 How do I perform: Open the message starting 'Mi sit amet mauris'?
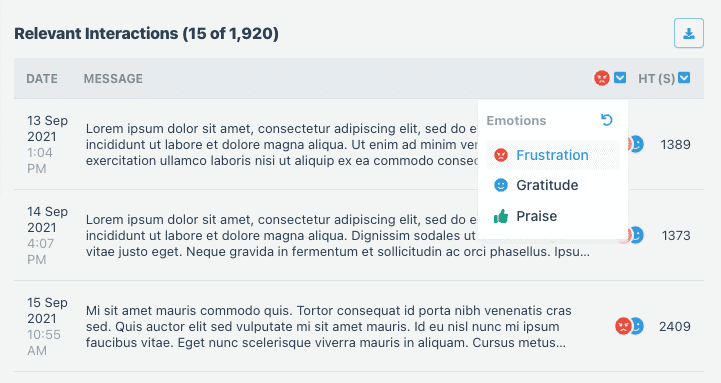pyautogui.click(x=328, y=326)
